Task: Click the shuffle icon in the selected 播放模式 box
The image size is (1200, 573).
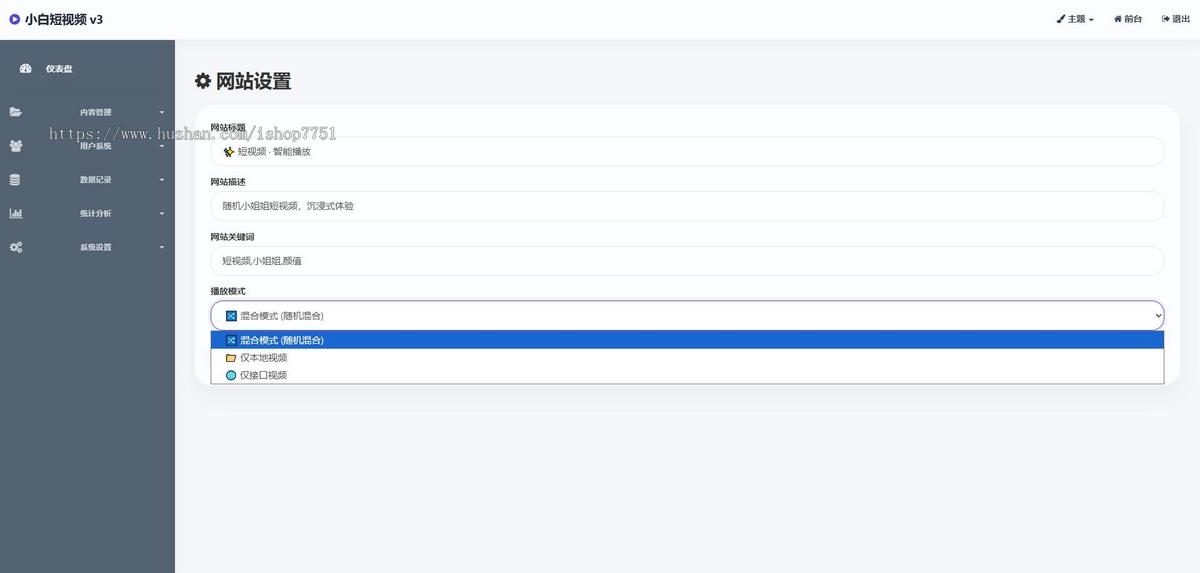Action: click(231, 316)
